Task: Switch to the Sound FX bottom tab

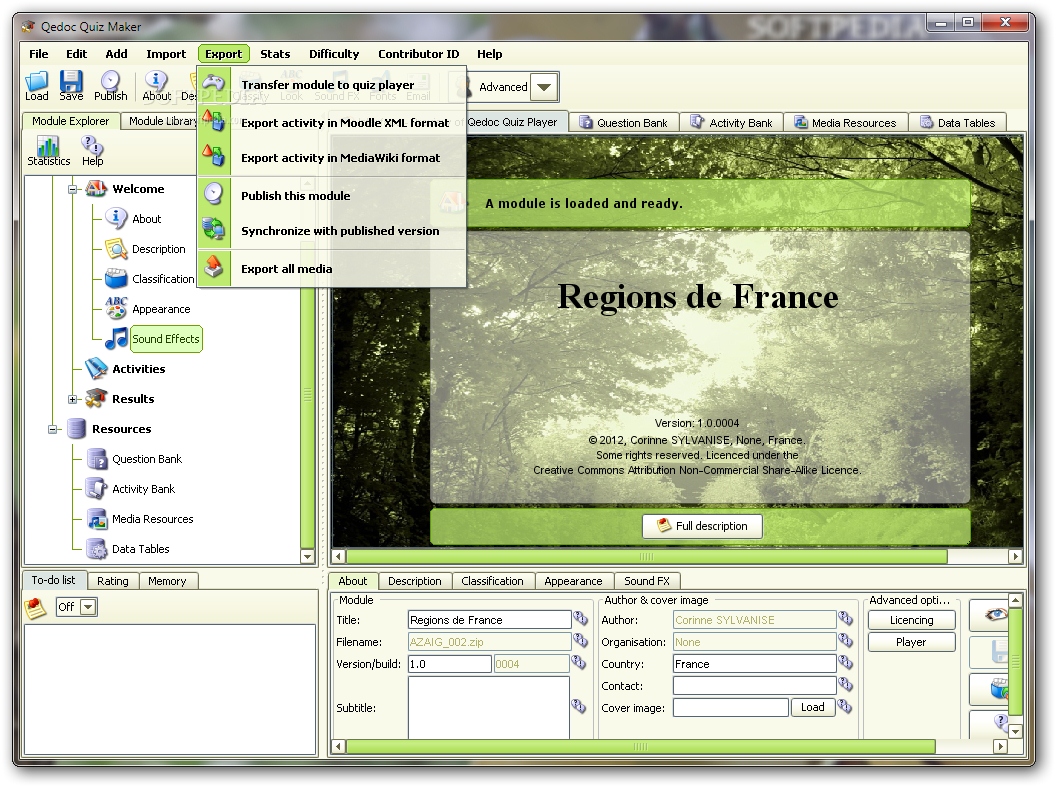Action: (647, 581)
